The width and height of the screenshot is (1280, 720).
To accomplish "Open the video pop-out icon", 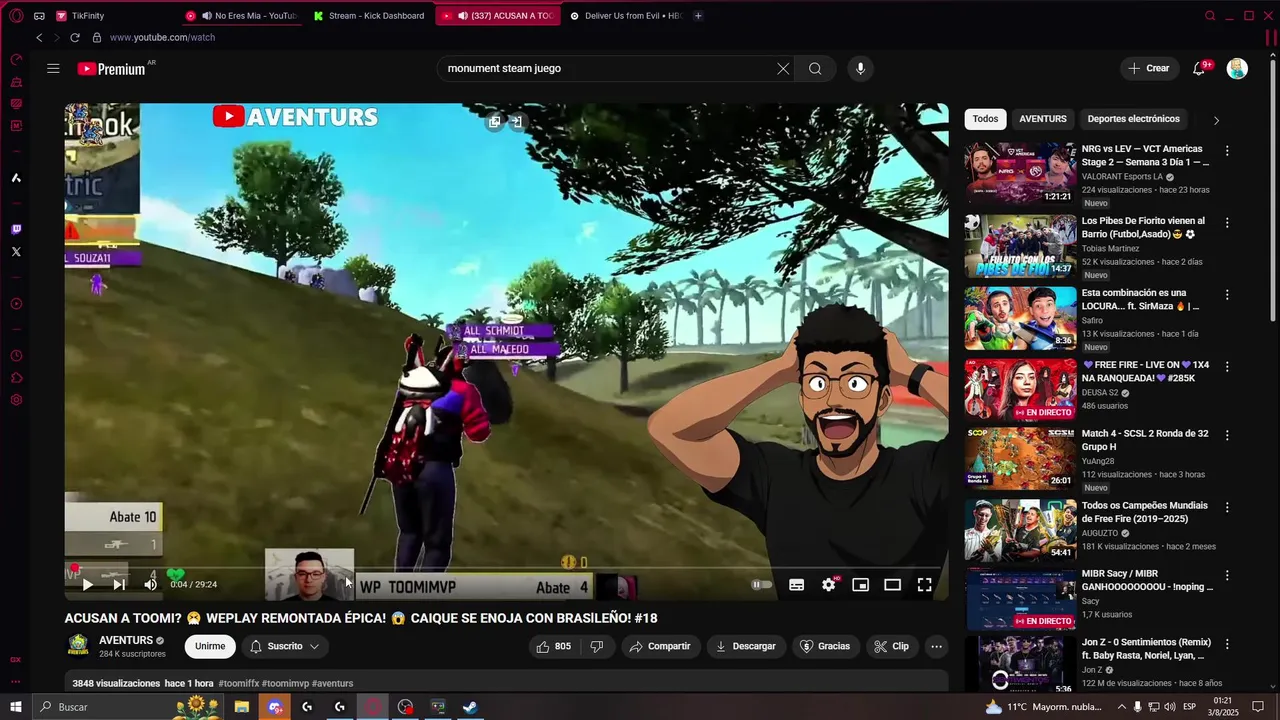I will (x=494, y=122).
